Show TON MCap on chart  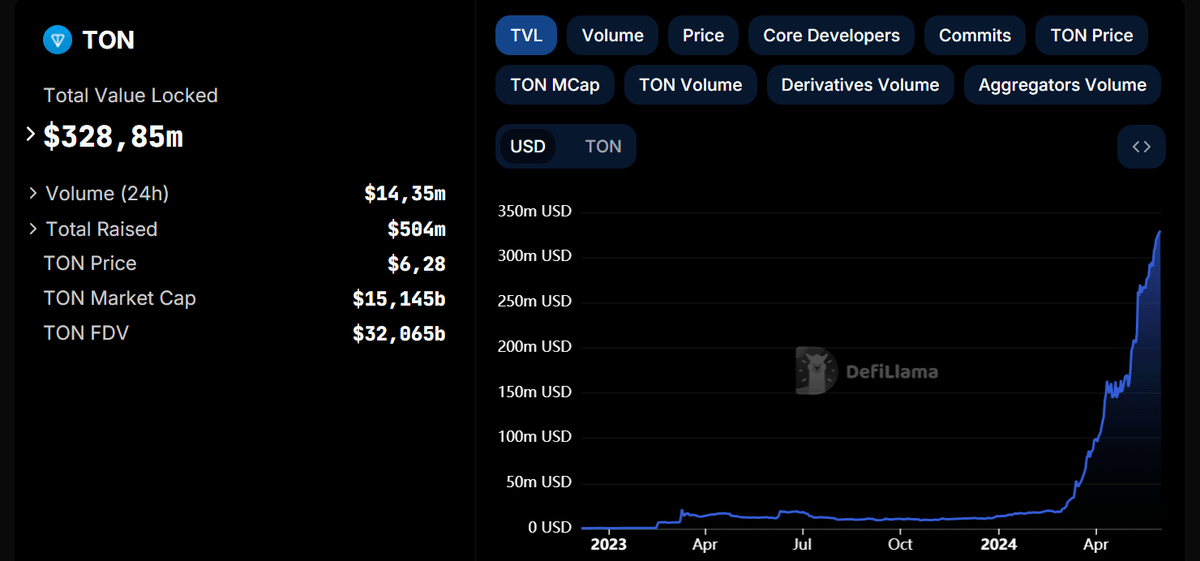pyautogui.click(x=555, y=85)
